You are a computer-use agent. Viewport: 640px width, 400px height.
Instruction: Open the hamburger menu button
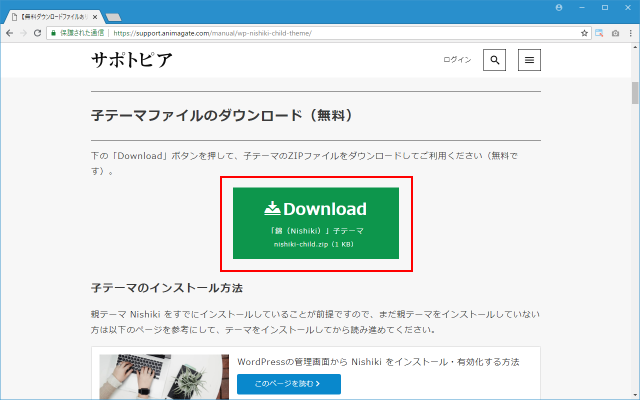(x=529, y=60)
